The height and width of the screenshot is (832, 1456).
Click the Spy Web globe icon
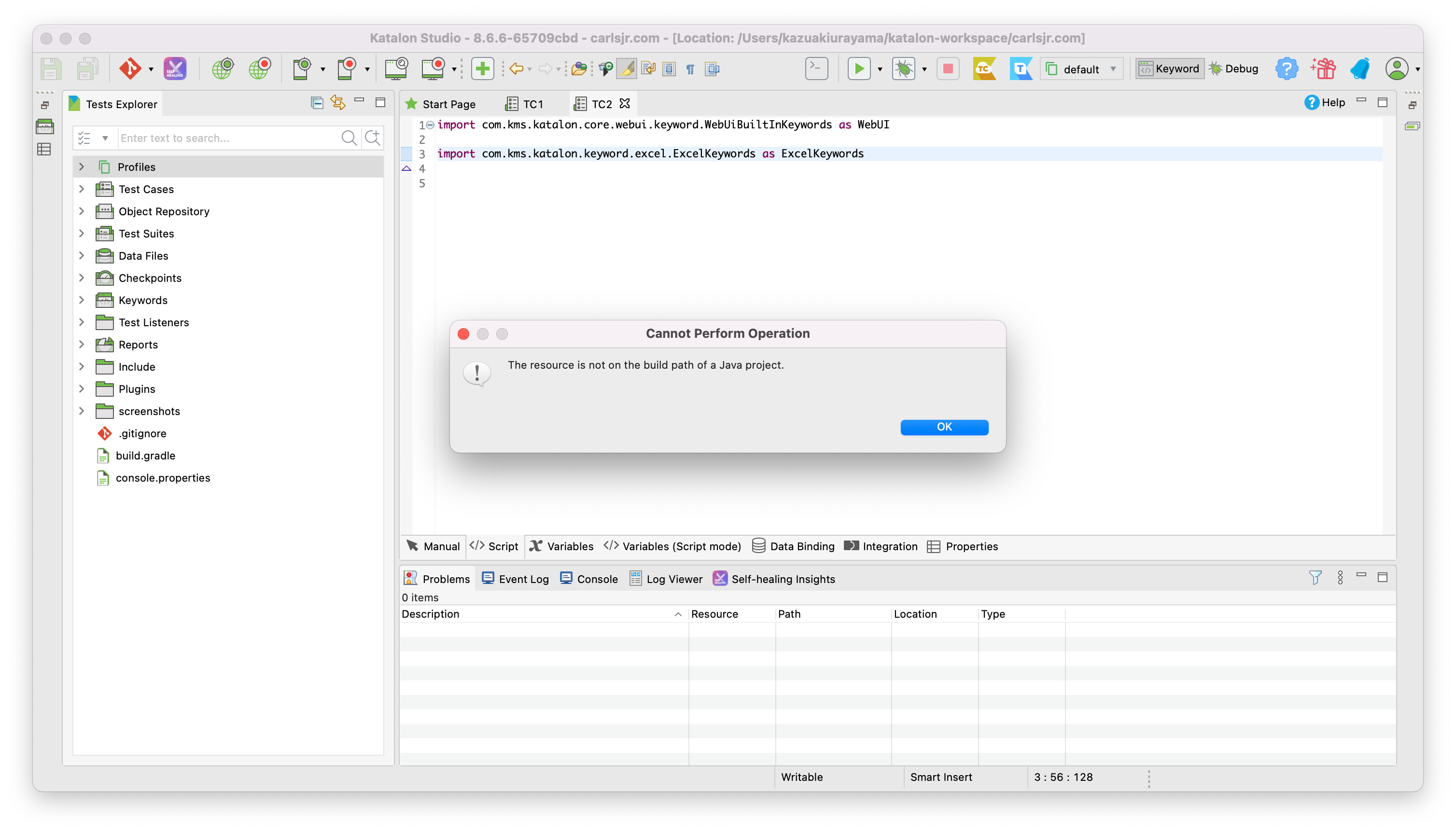coord(222,69)
